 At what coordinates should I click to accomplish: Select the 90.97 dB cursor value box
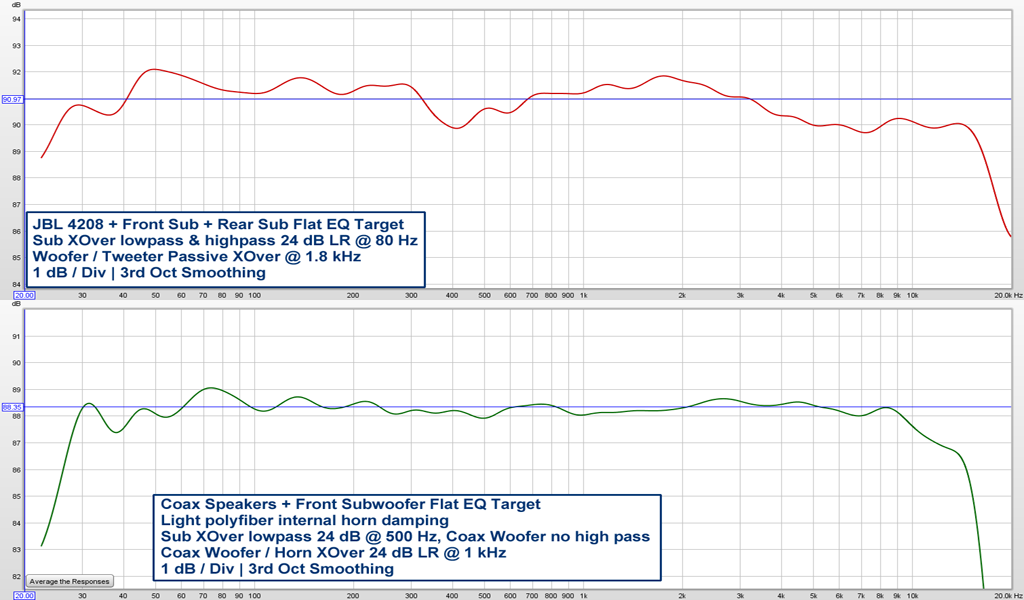[12, 99]
